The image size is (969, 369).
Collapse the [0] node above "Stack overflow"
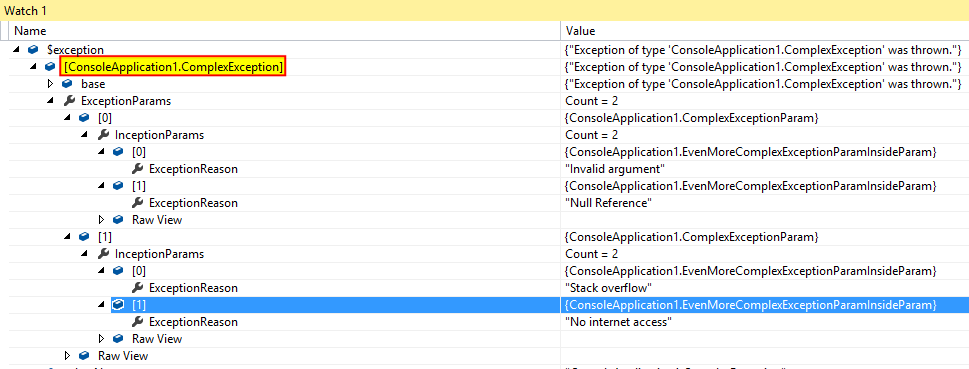(x=101, y=271)
